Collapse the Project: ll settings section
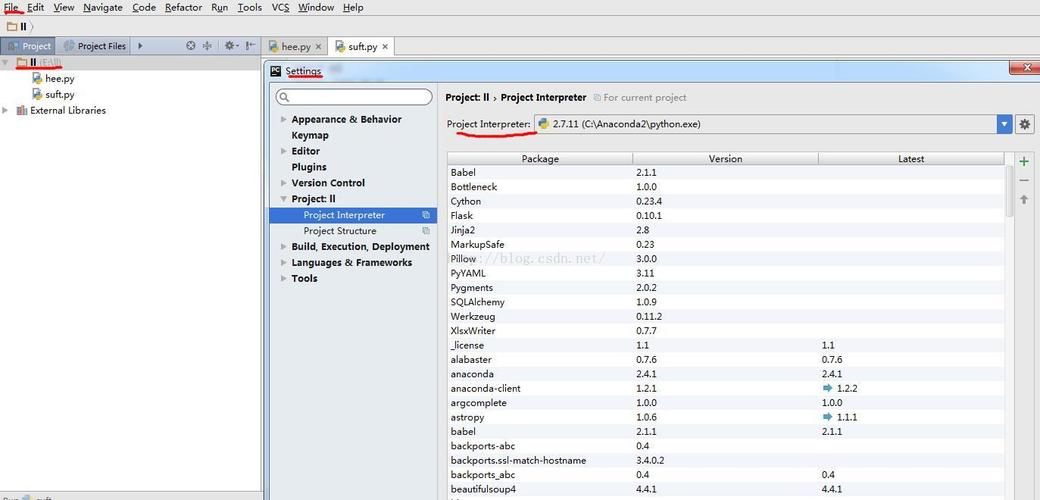The height and width of the screenshot is (500, 1040). 284,199
